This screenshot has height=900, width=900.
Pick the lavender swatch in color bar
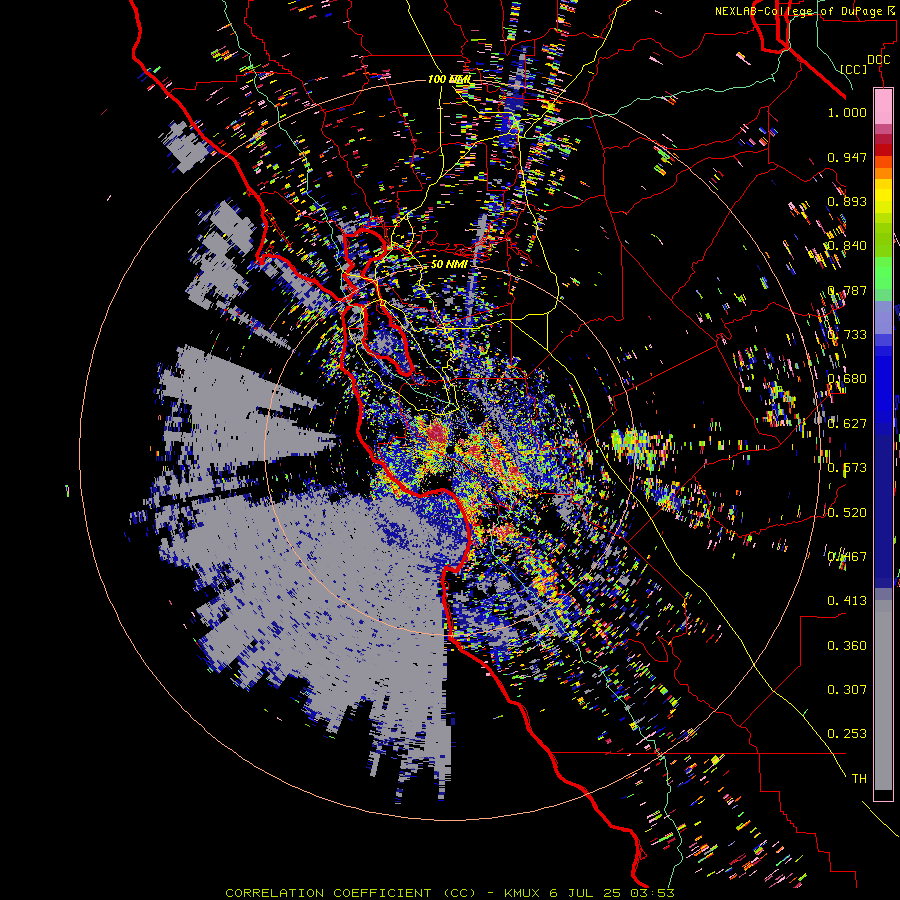[883, 317]
